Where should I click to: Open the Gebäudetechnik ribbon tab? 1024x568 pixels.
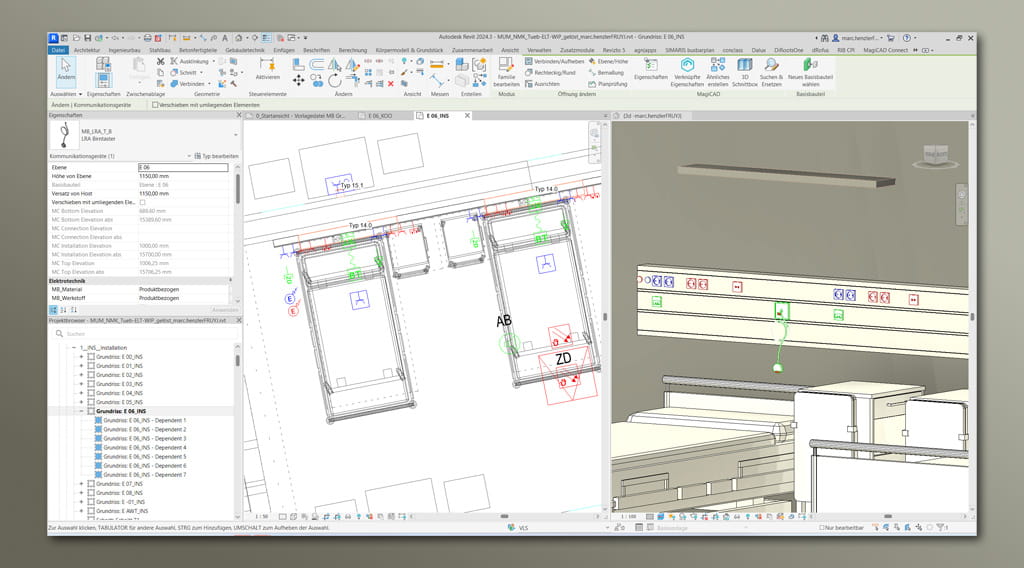coord(245,49)
